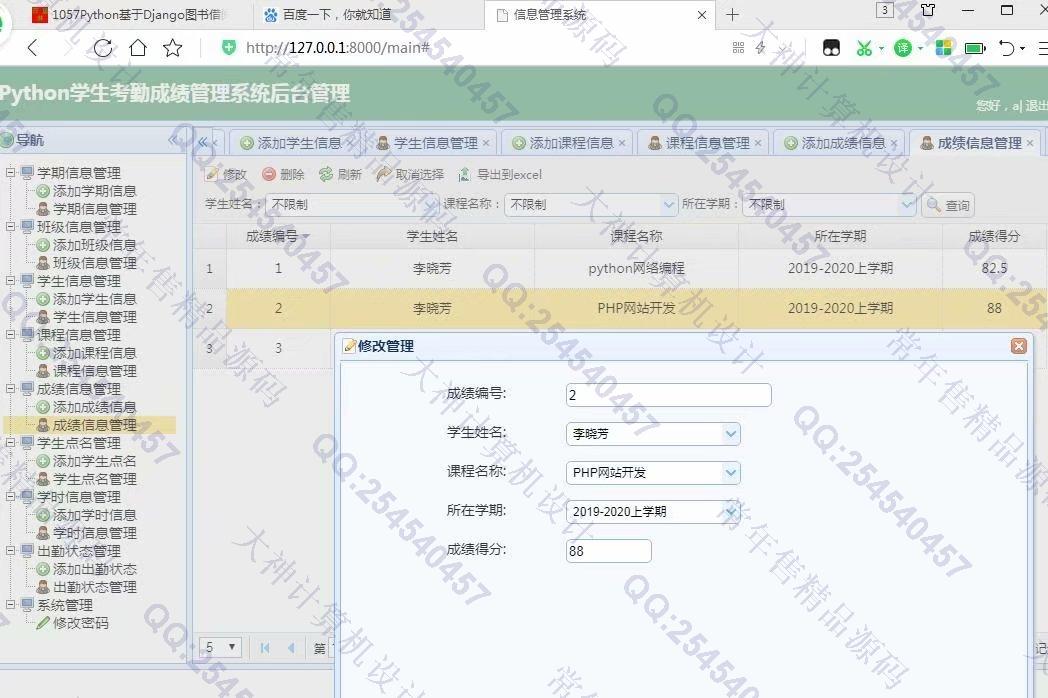Collapse the 学生信息管理 tree node
This screenshot has width=1048, height=698.
pyautogui.click(x=11, y=281)
